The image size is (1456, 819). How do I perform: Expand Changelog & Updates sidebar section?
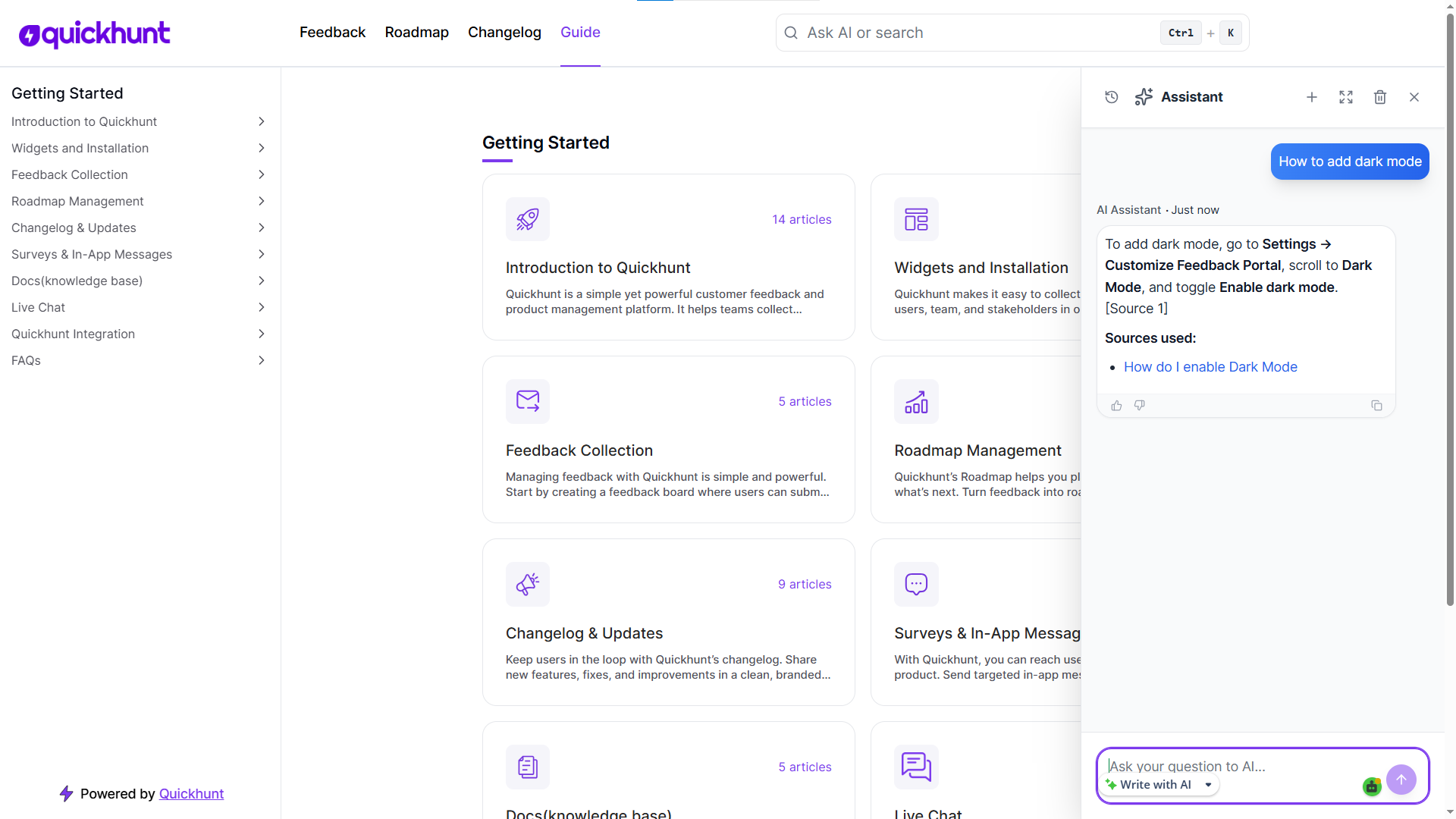click(x=262, y=227)
